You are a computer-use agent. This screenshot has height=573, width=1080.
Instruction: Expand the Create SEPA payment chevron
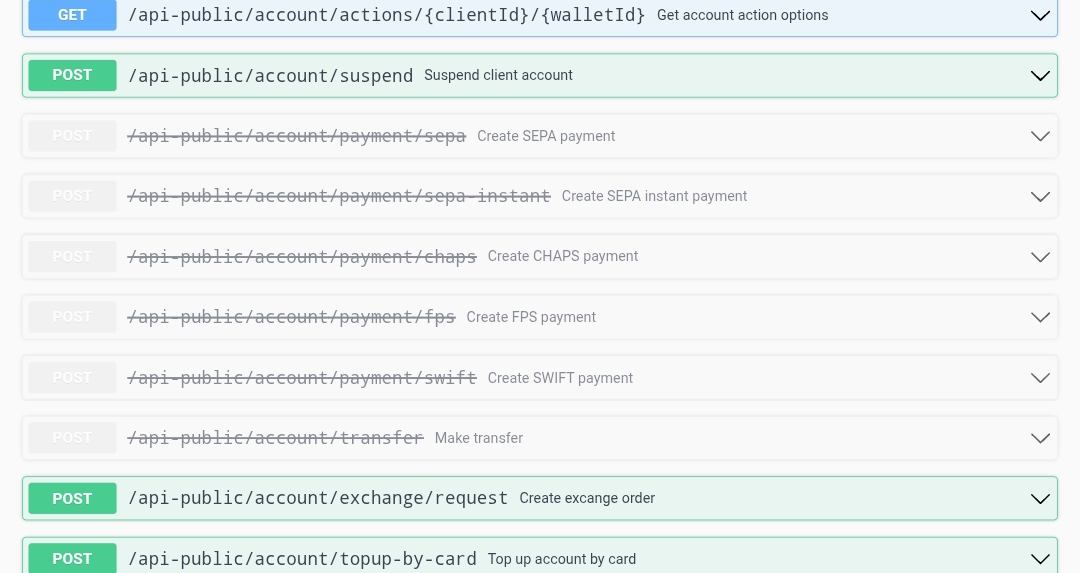pos(1040,136)
